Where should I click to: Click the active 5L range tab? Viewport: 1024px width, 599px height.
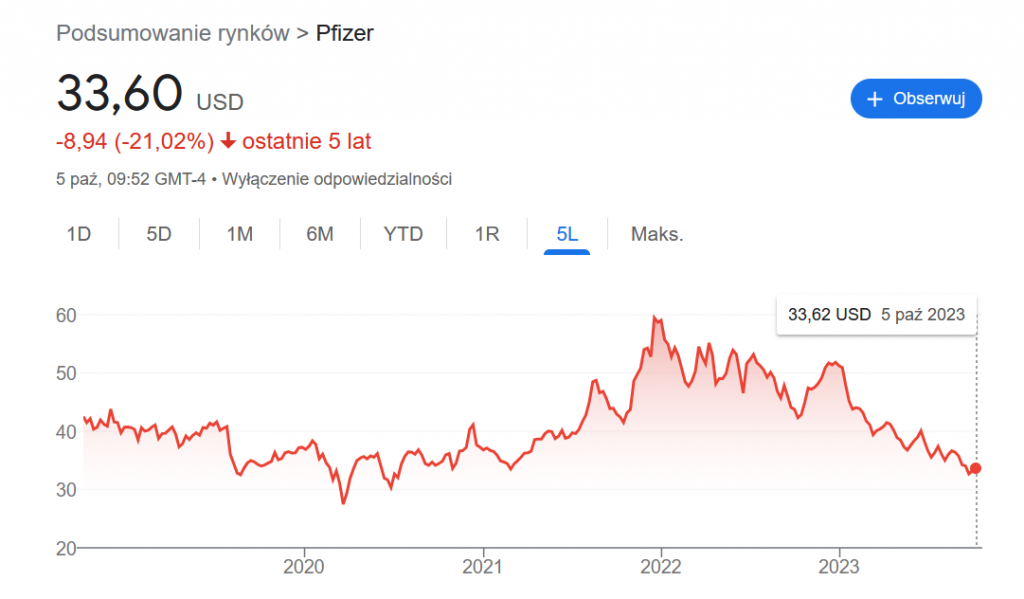[567, 235]
